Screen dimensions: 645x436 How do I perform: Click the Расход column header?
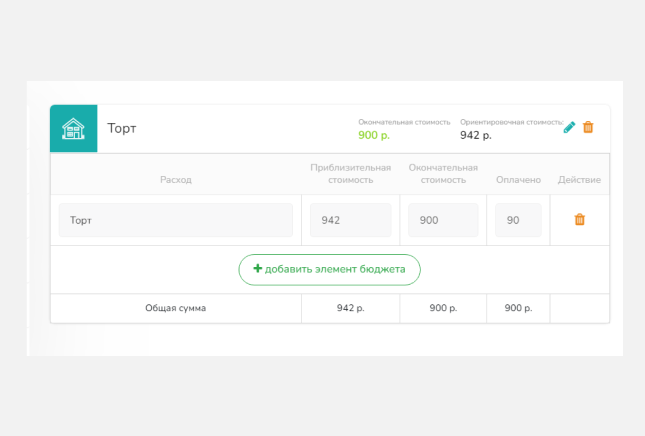(x=175, y=180)
